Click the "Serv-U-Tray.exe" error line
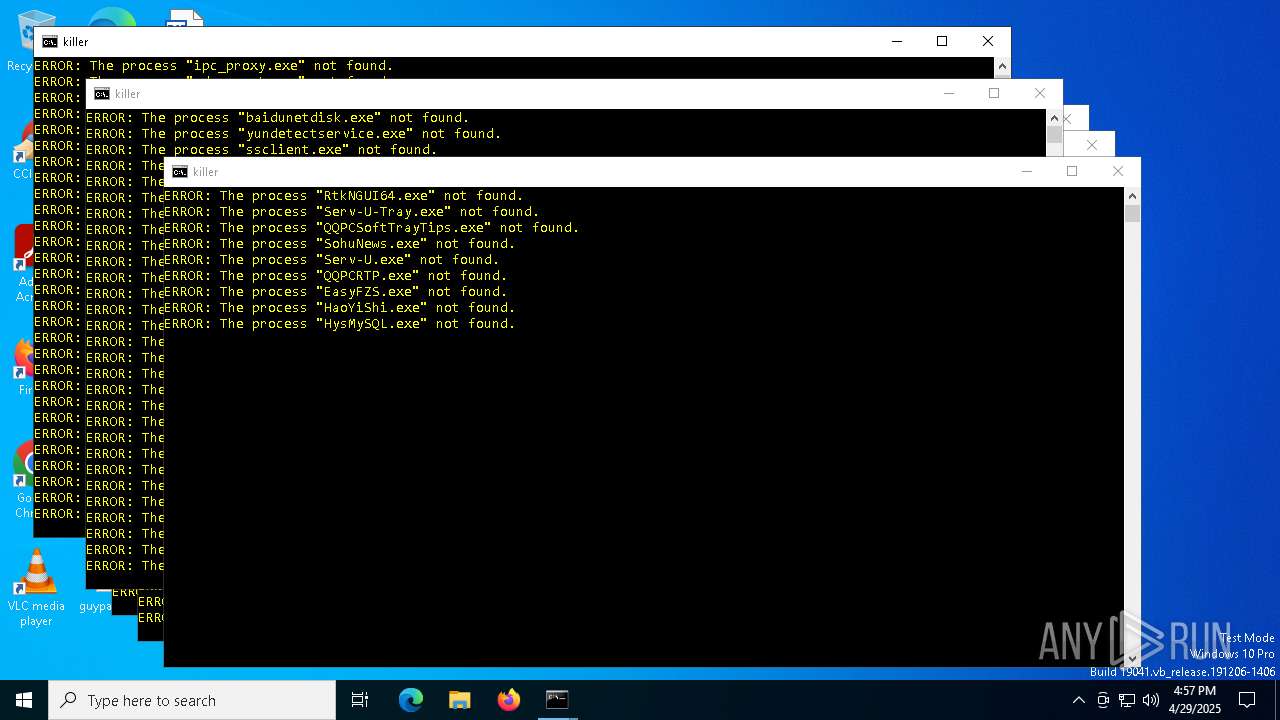This screenshot has width=1280, height=720. (x=352, y=212)
